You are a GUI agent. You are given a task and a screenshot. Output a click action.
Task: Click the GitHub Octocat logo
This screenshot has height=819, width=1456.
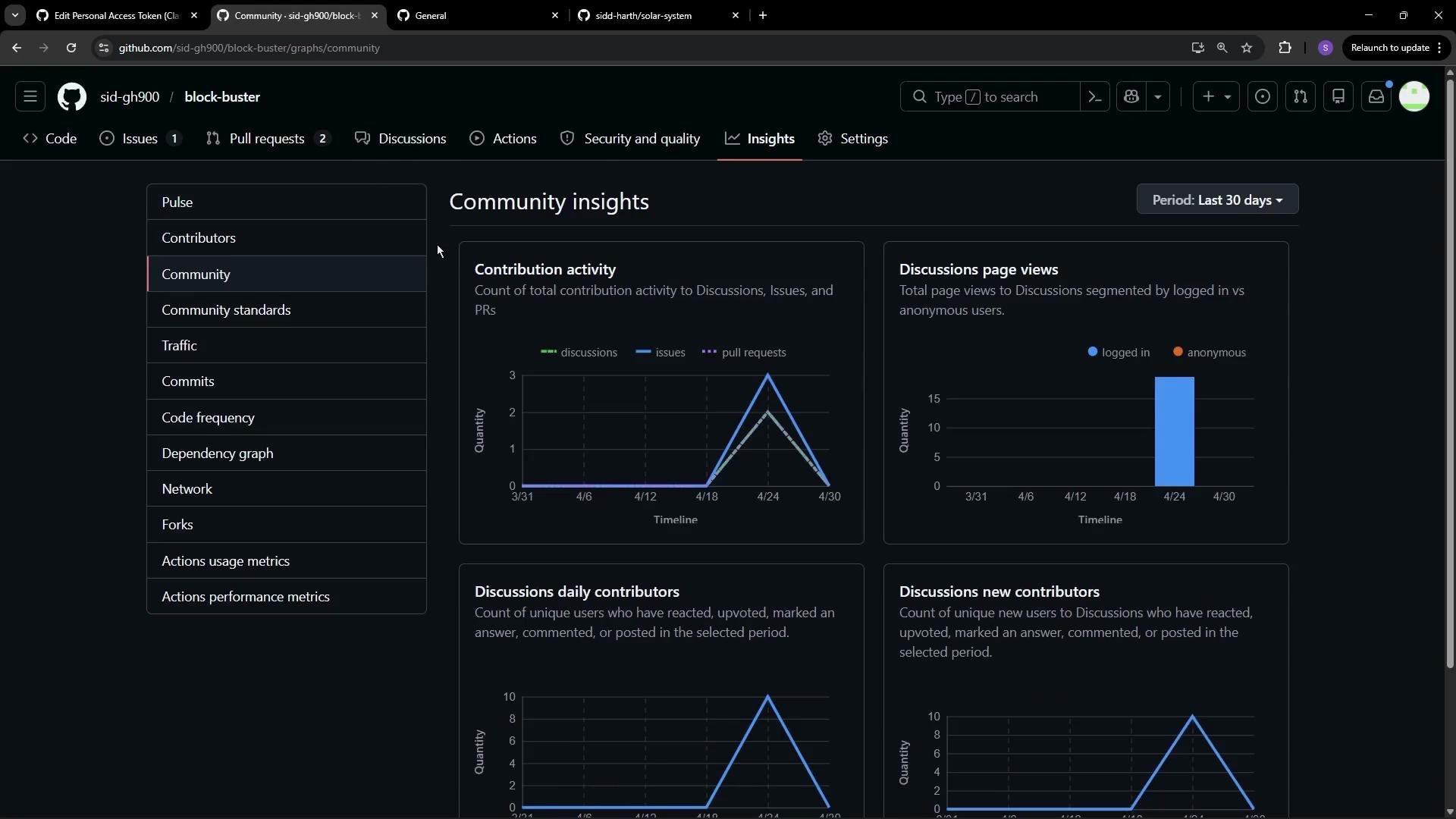tap(72, 97)
